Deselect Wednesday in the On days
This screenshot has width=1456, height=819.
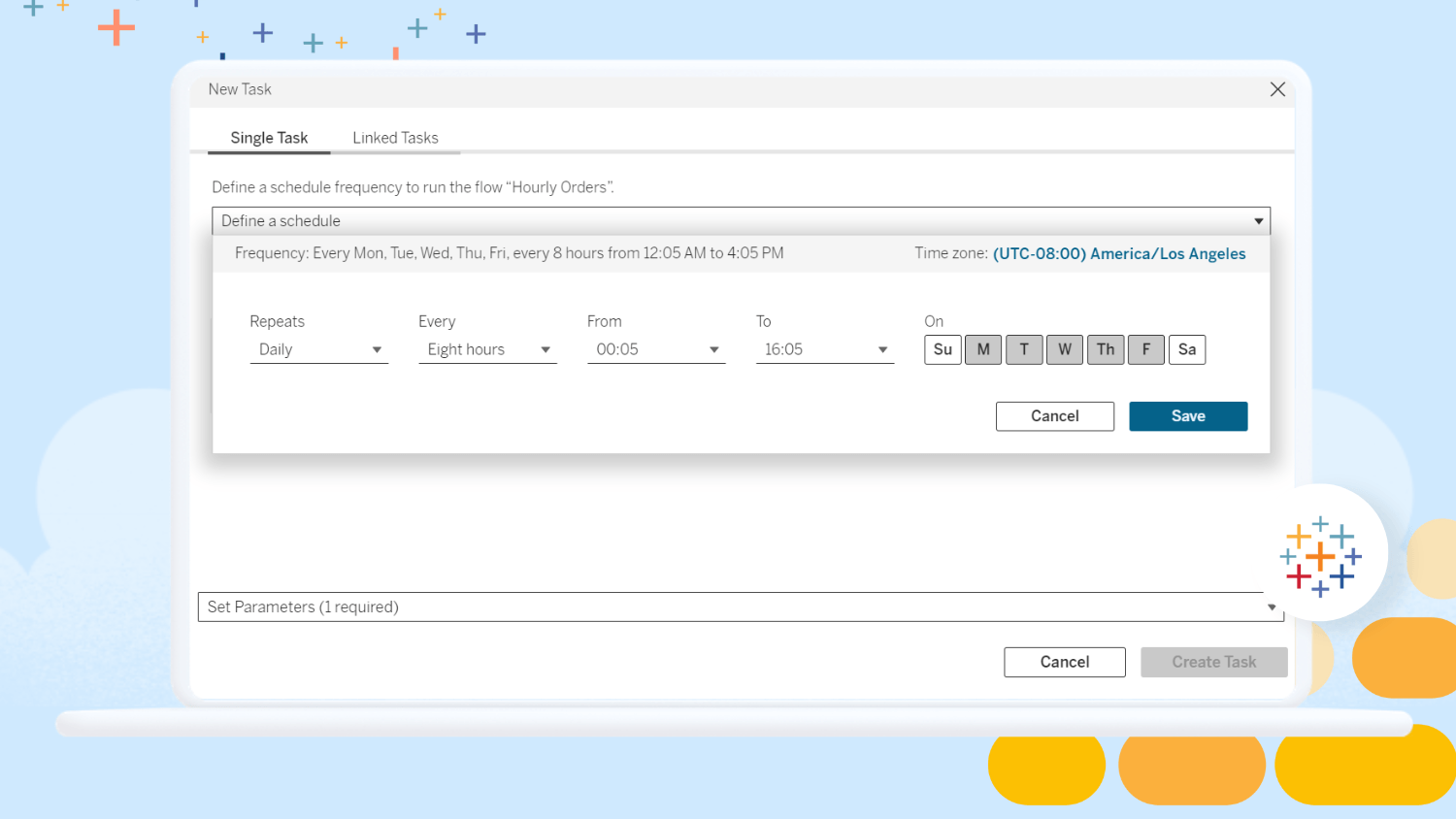click(1065, 349)
